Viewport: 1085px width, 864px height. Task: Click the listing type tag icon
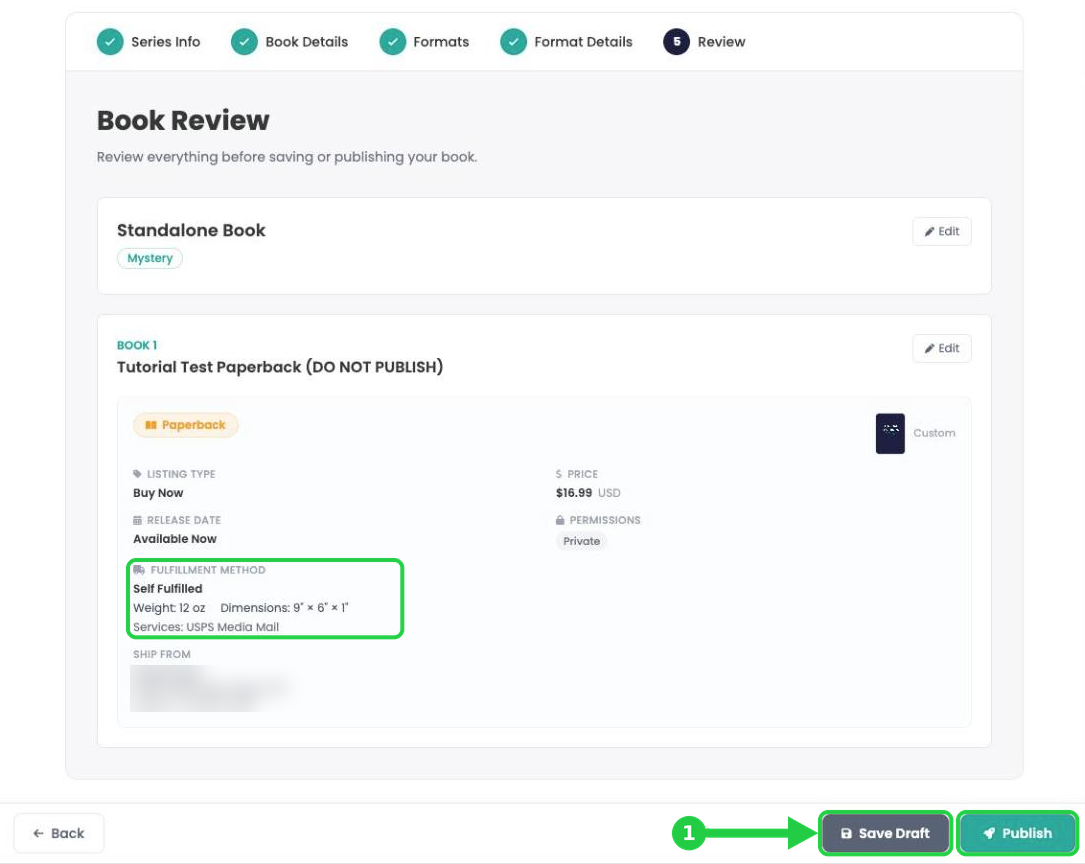137,474
